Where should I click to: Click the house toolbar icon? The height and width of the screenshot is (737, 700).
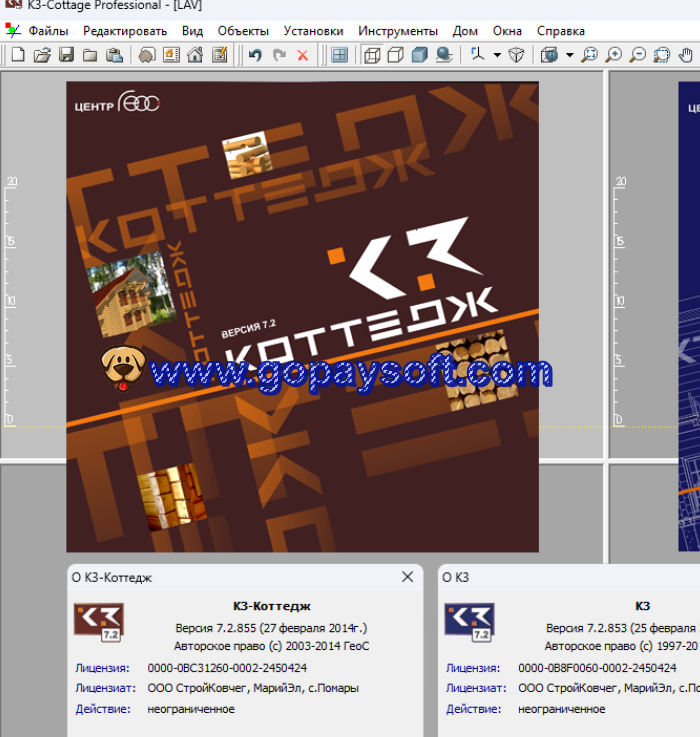click(195, 55)
